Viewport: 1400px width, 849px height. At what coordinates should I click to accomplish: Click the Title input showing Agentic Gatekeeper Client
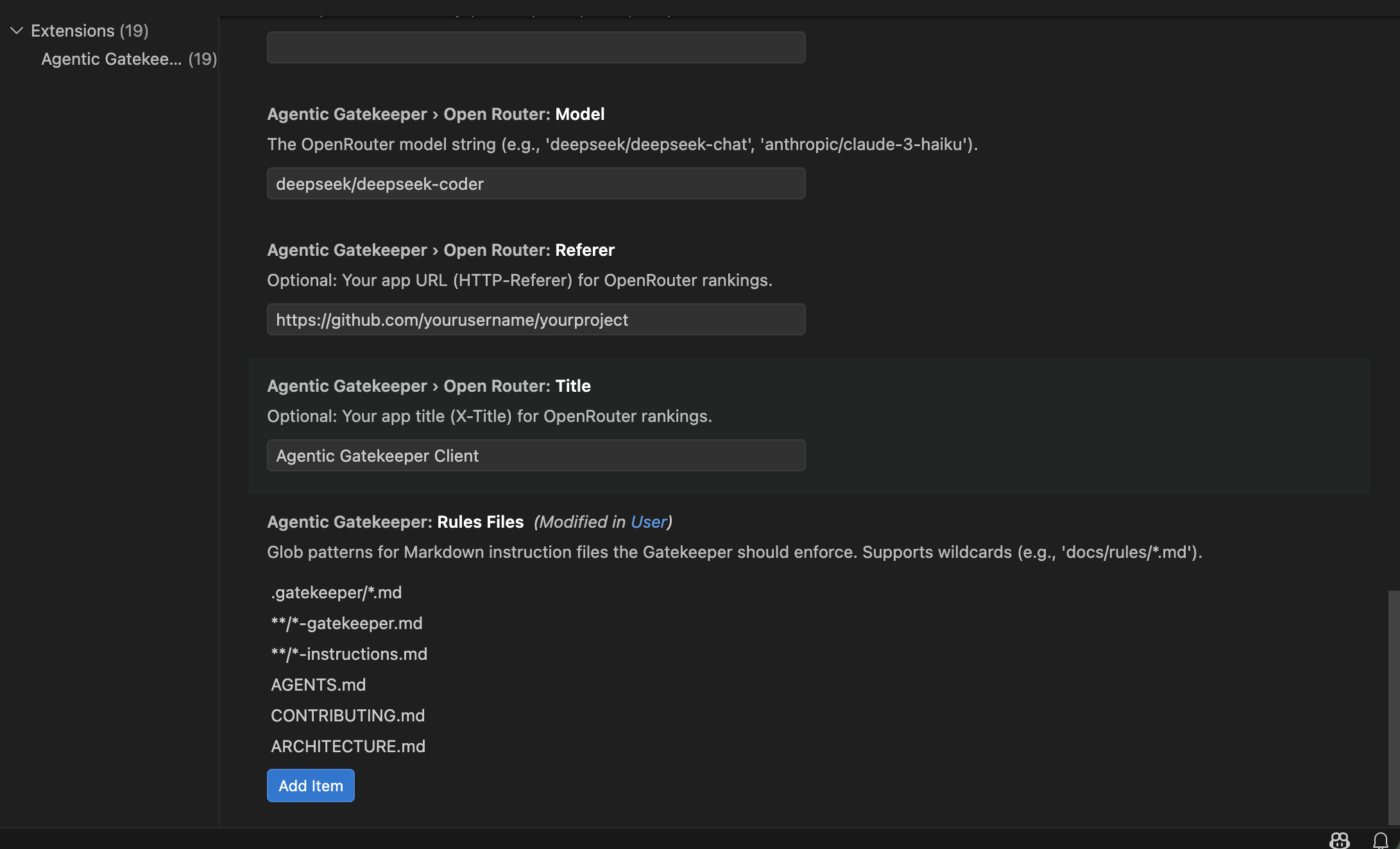point(536,455)
